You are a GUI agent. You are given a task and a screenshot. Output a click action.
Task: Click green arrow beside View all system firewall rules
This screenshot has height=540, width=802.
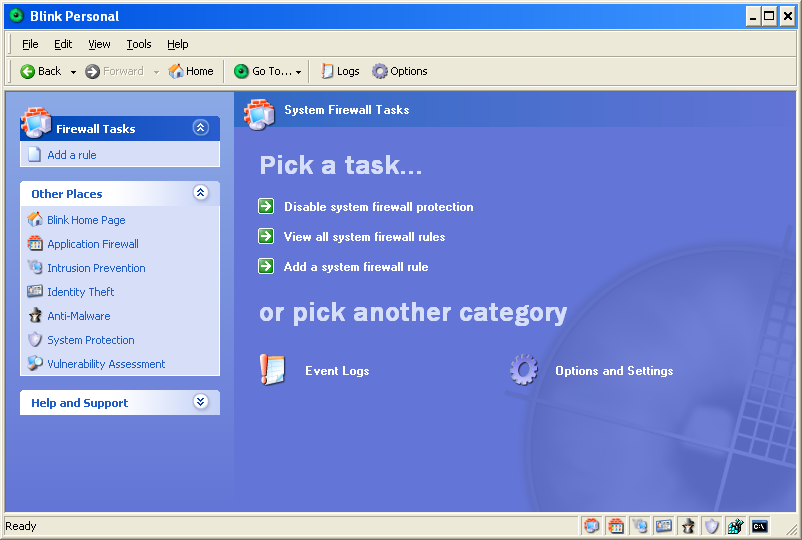(x=266, y=236)
